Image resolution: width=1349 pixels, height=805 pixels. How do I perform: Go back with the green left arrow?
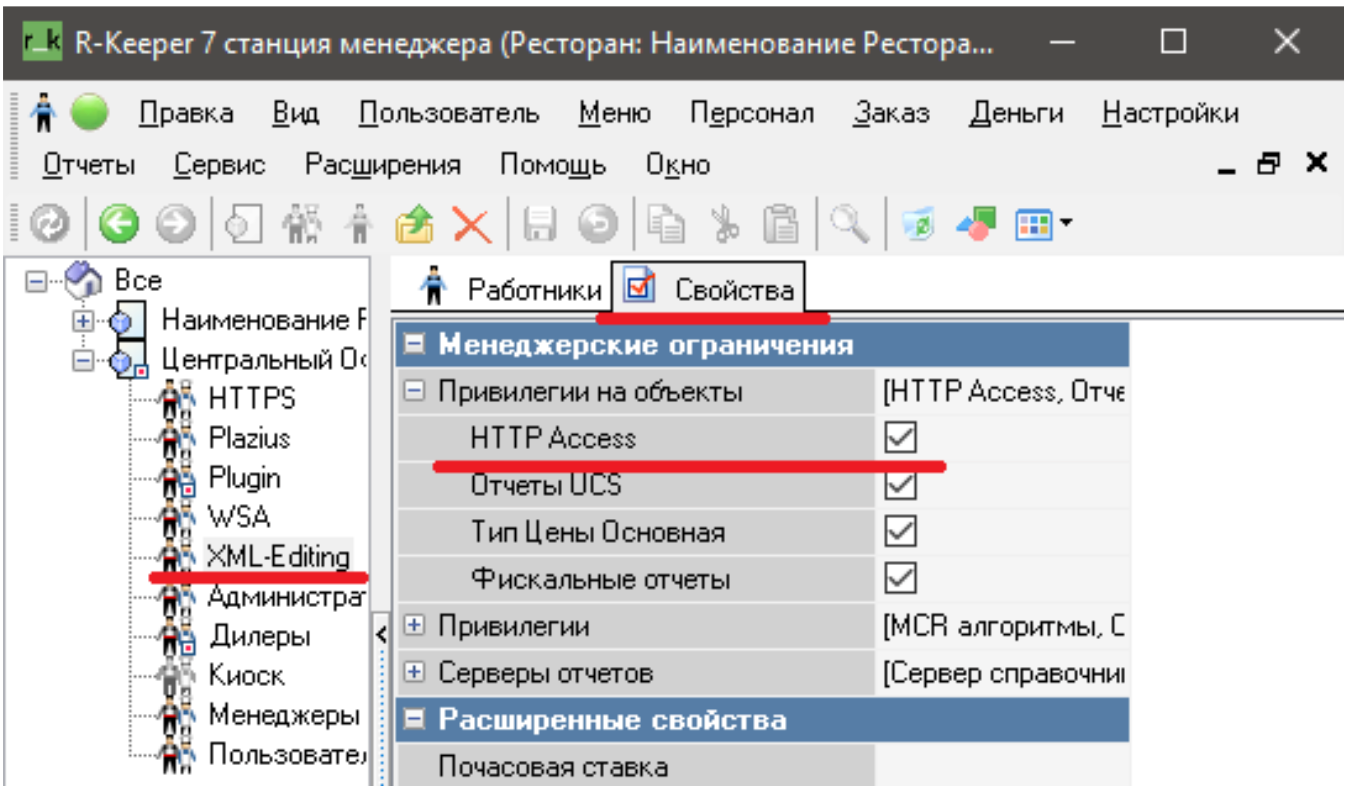point(120,224)
